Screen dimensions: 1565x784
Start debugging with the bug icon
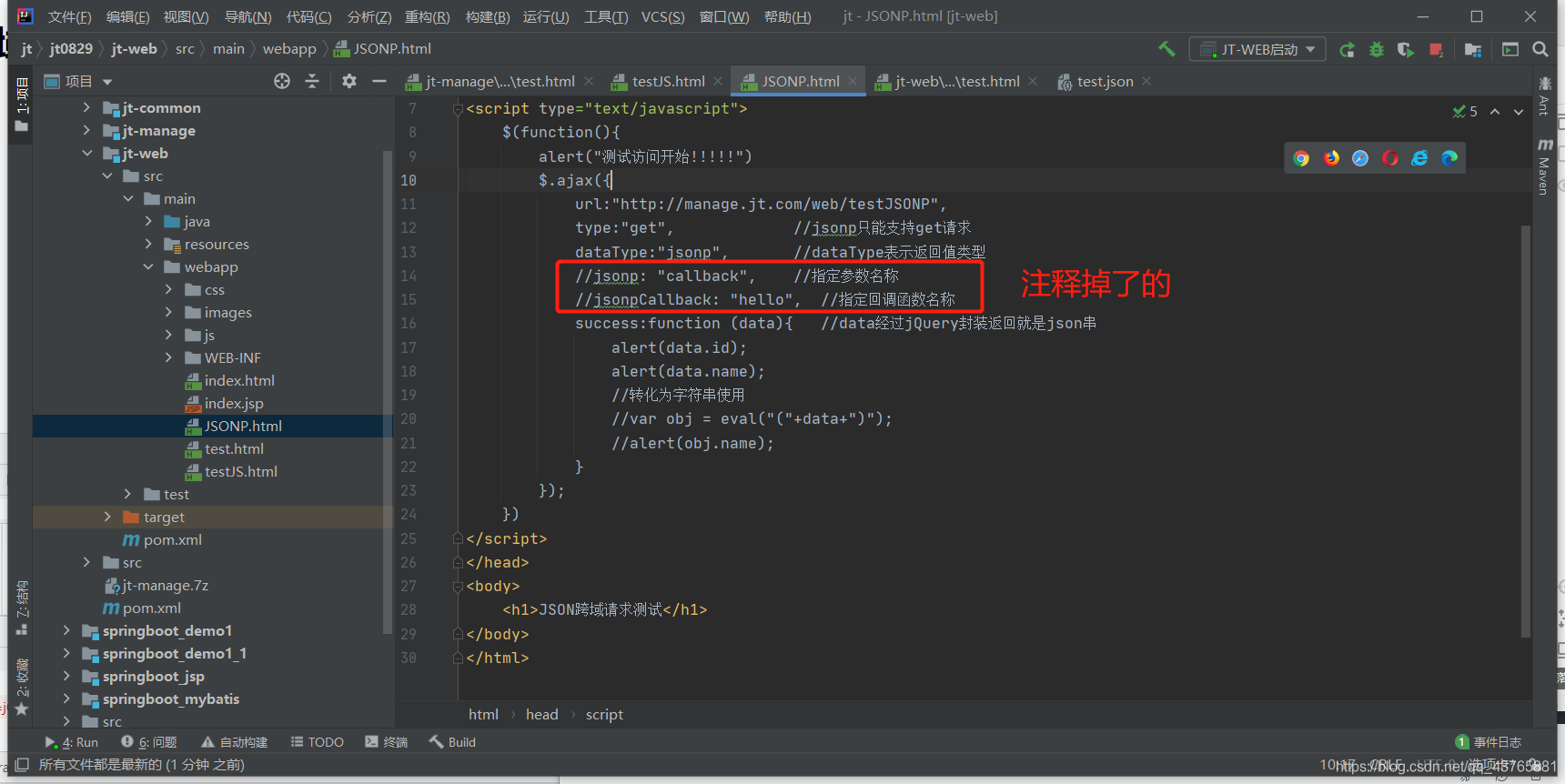[1377, 49]
